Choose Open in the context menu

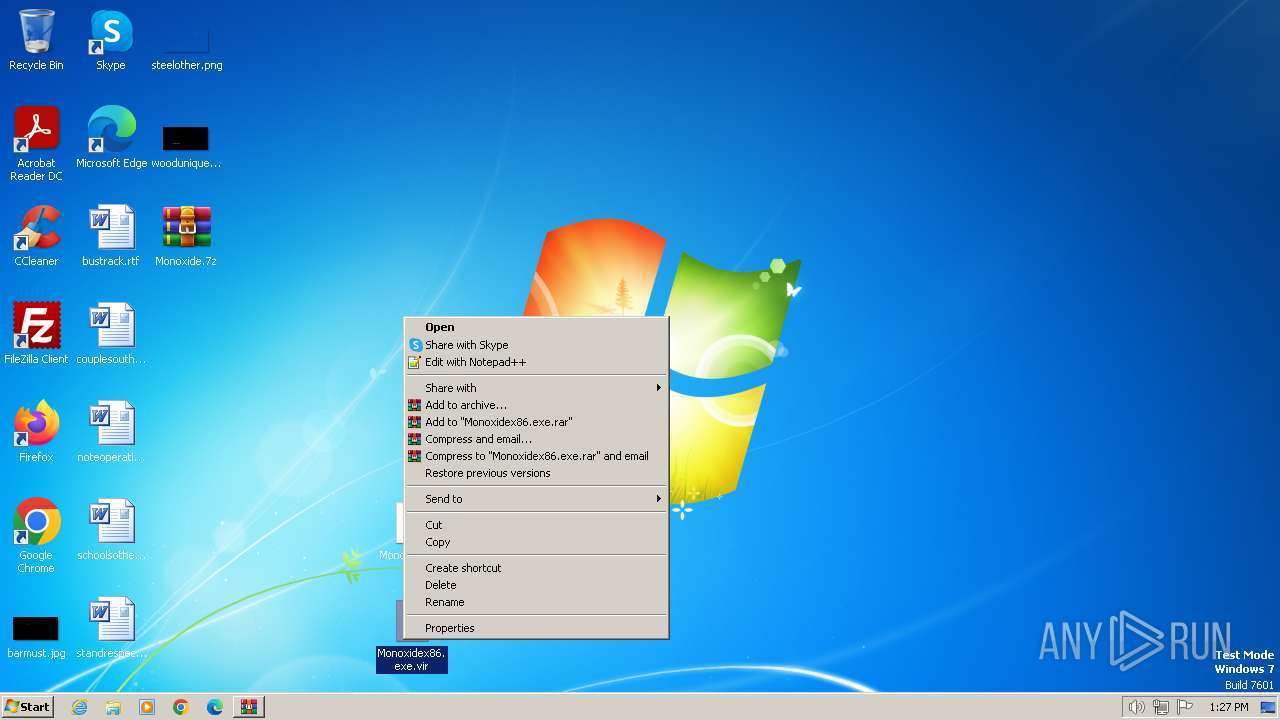point(536,327)
